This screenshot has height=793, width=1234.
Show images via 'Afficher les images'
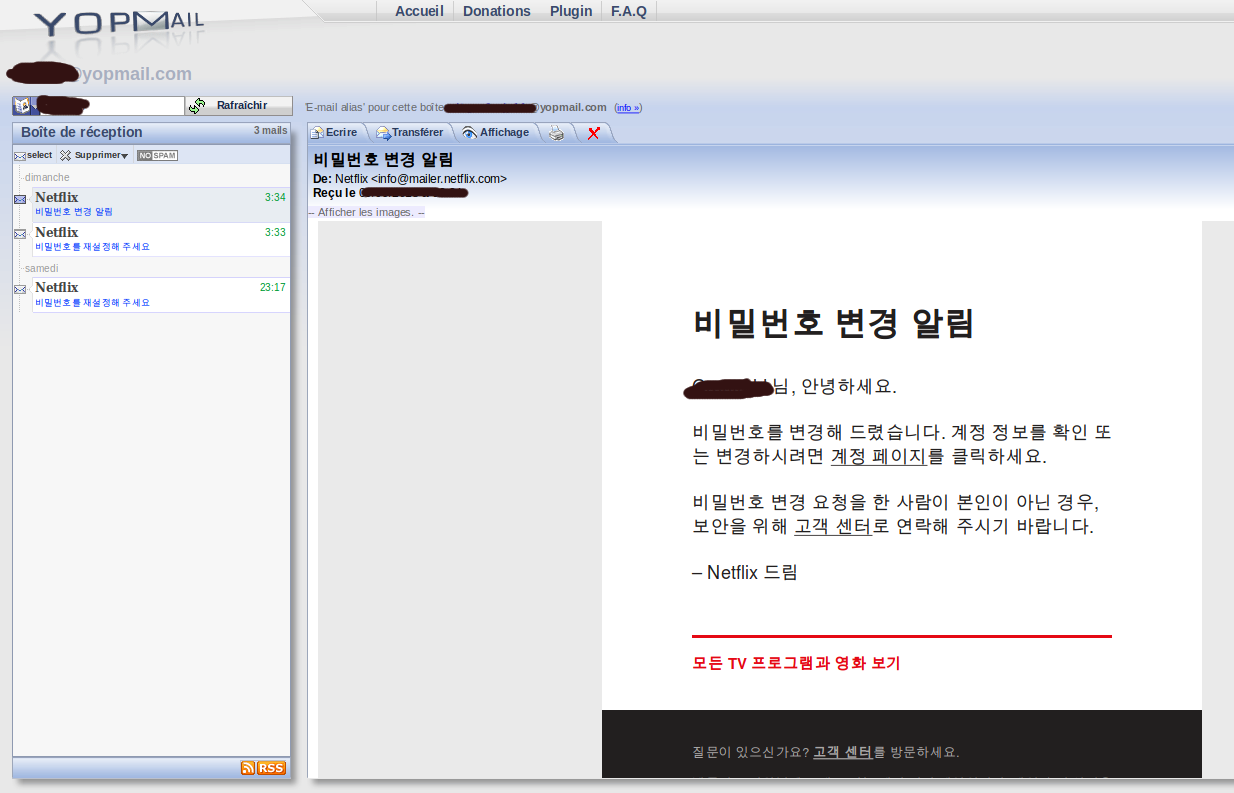(x=365, y=212)
